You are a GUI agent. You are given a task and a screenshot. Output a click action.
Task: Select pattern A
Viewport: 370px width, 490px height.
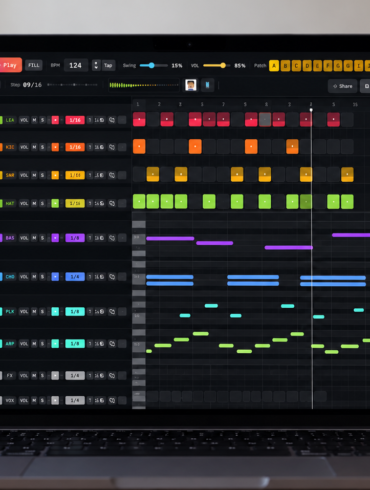pyautogui.click(x=274, y=66)
